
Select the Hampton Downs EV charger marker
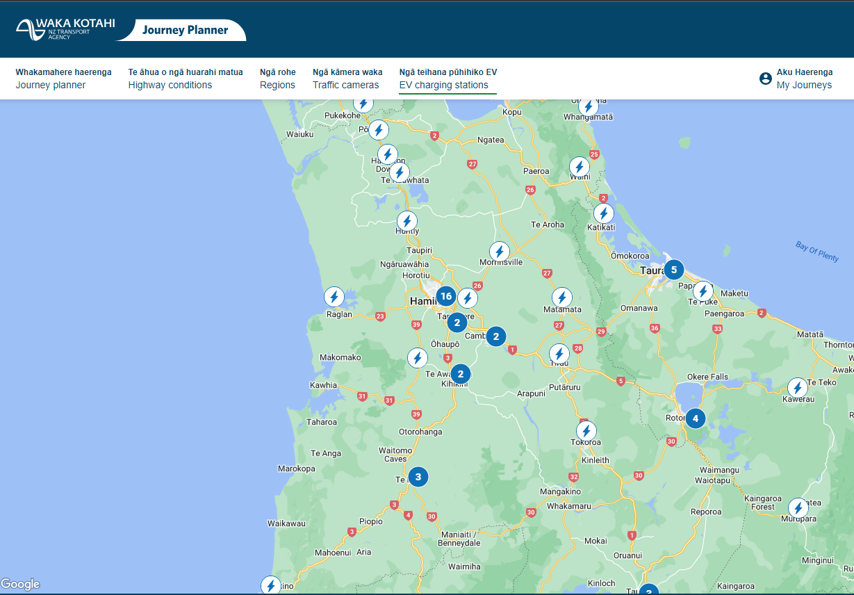point(387,154)
